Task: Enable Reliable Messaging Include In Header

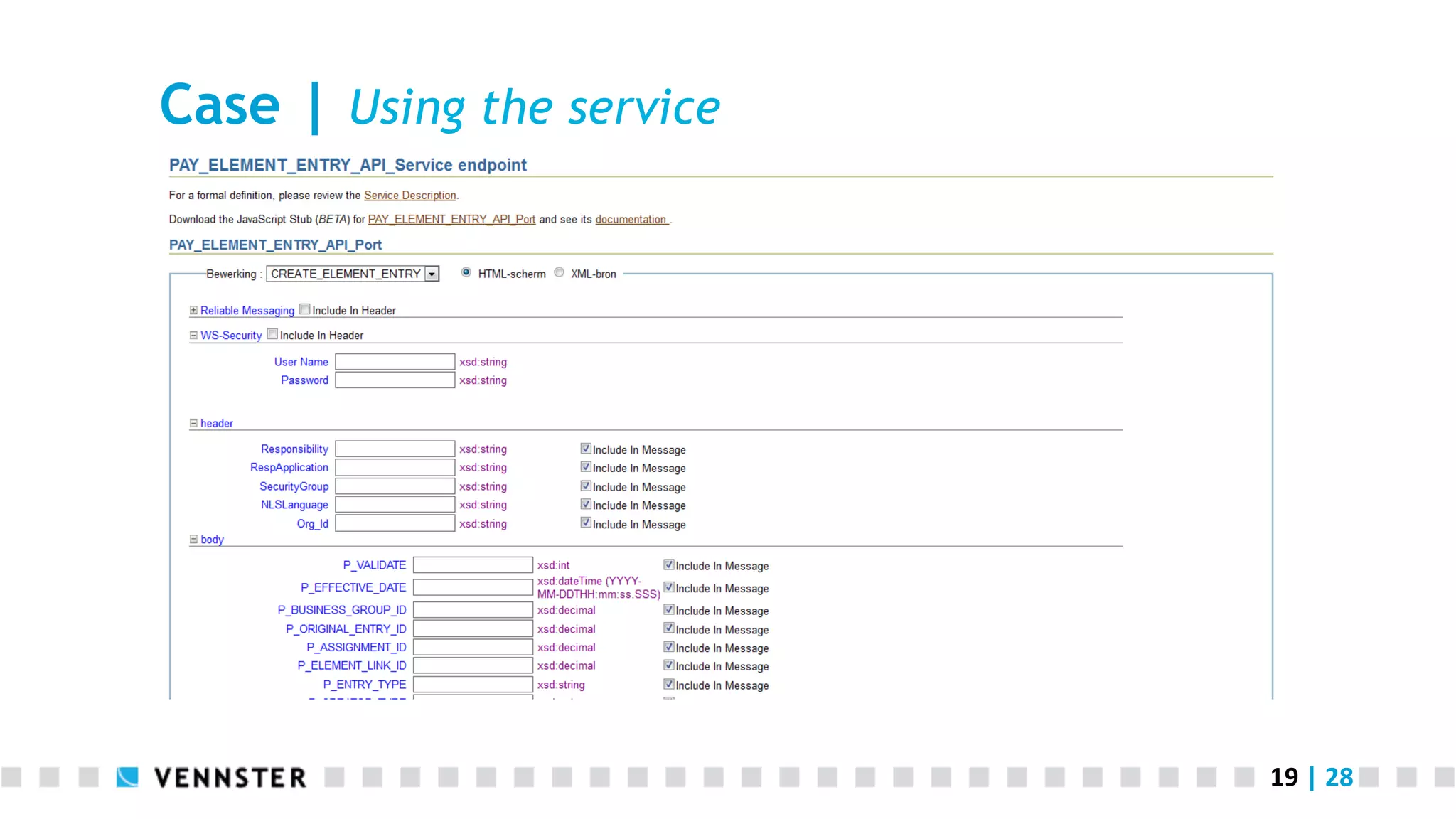Action: (305, 309)
